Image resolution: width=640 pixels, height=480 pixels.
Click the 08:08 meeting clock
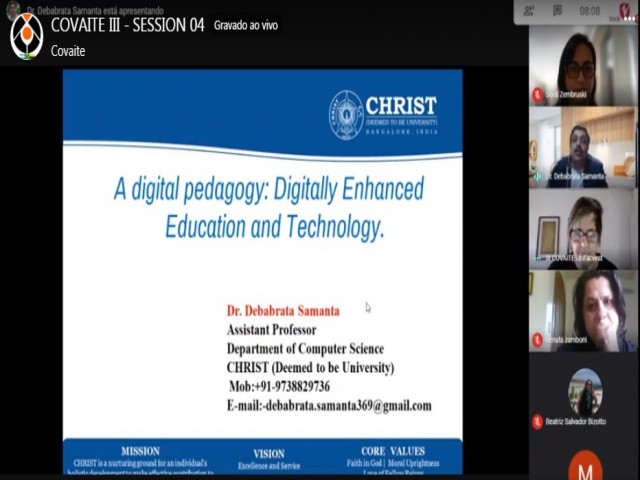589,11
